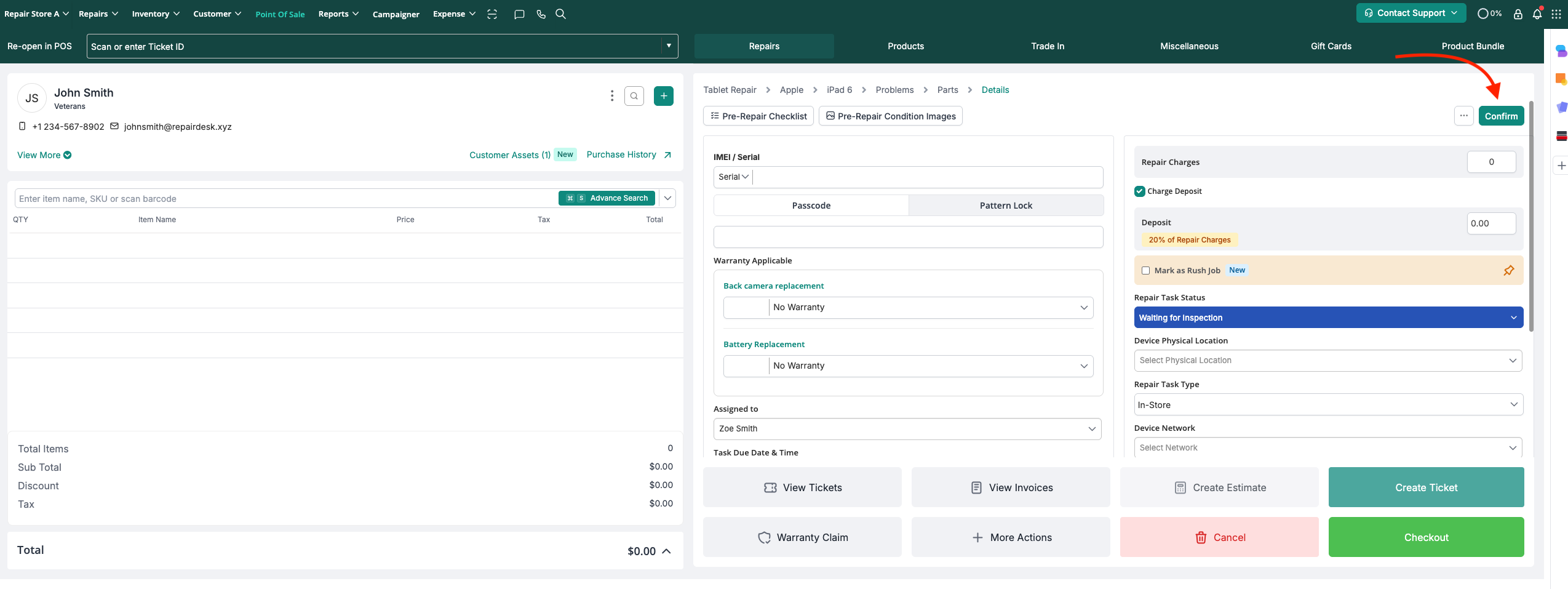Switch to the Trade In tab
This screenshot has height=589, width=1568.
tap(1047, 46)
